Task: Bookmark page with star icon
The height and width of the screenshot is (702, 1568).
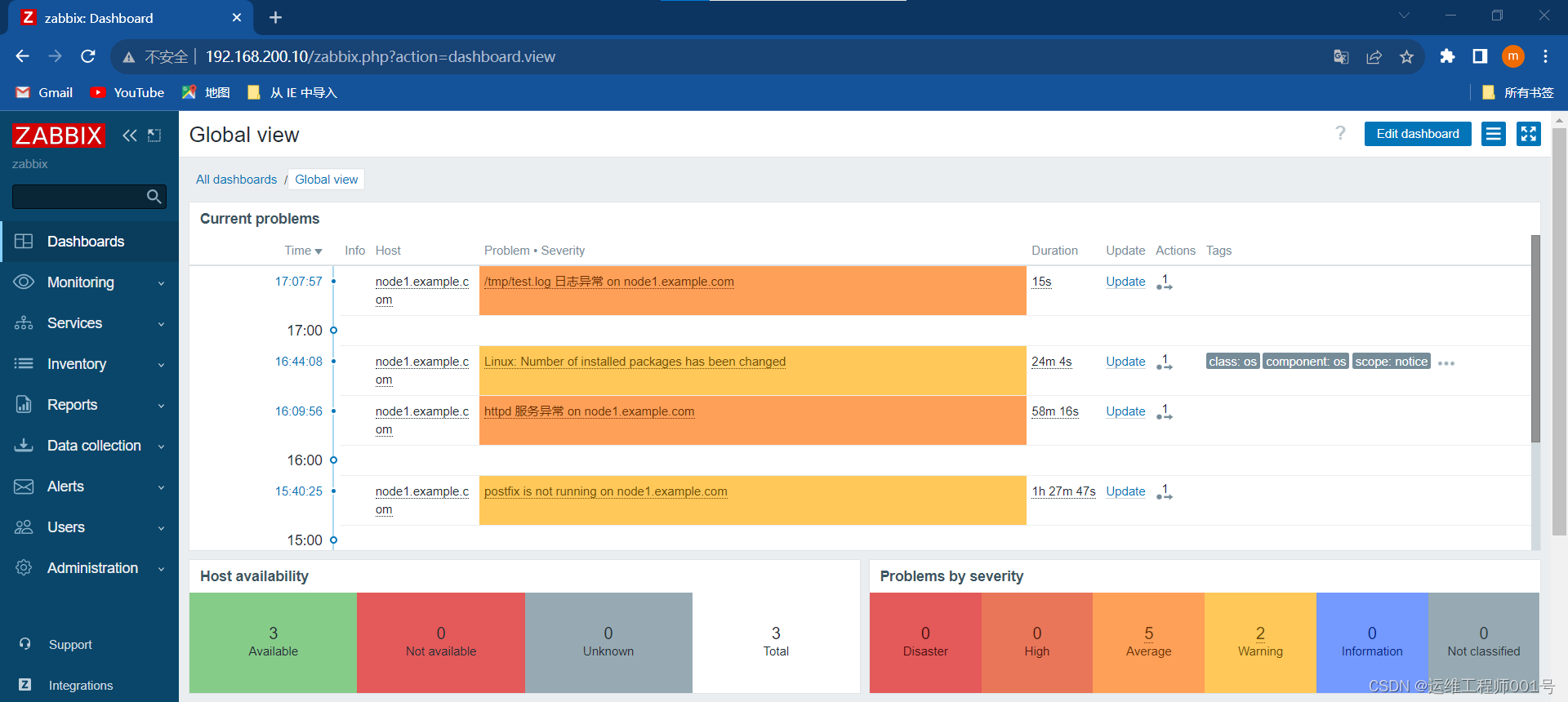Action: coord(1406,56)
